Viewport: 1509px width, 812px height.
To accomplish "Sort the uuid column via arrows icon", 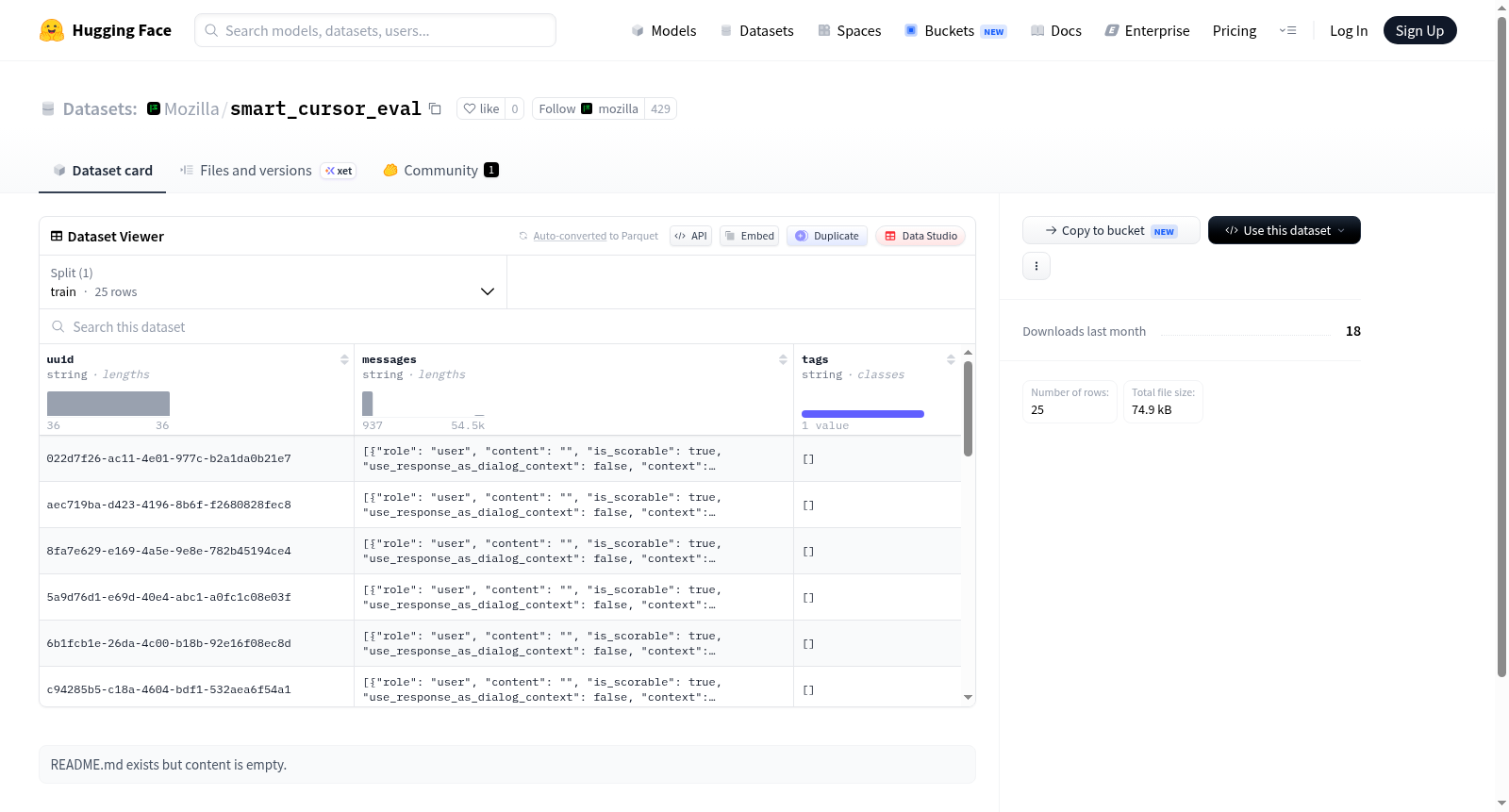I will point(344,359).
